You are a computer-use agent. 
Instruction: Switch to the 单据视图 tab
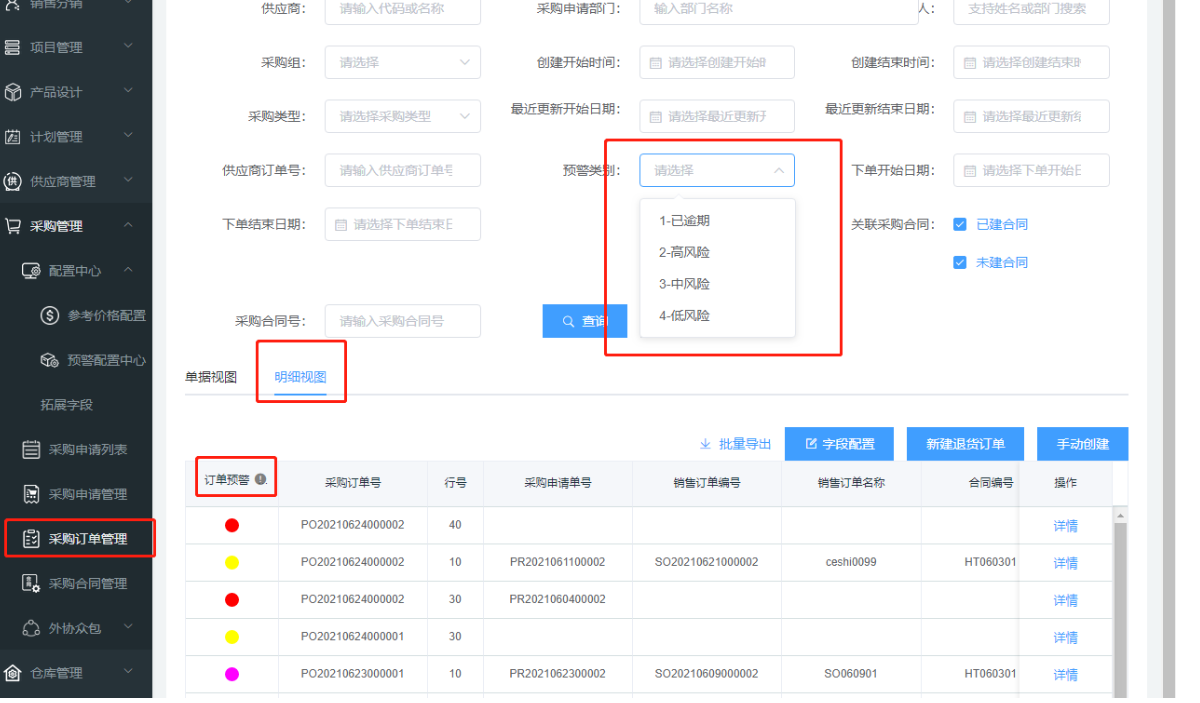[211, 377]
